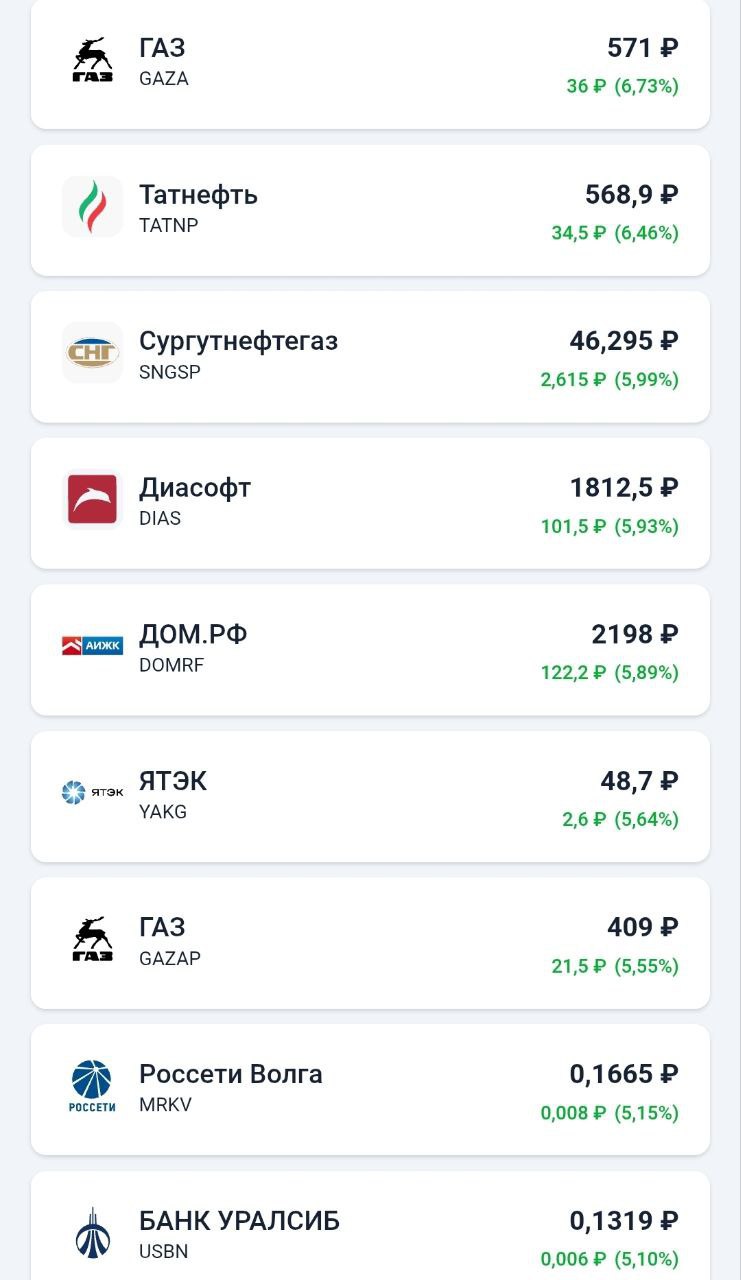This screenshot has width=741, height=1280.
Task: Open the Россети Волга logo
Action: coord(92,1087)
